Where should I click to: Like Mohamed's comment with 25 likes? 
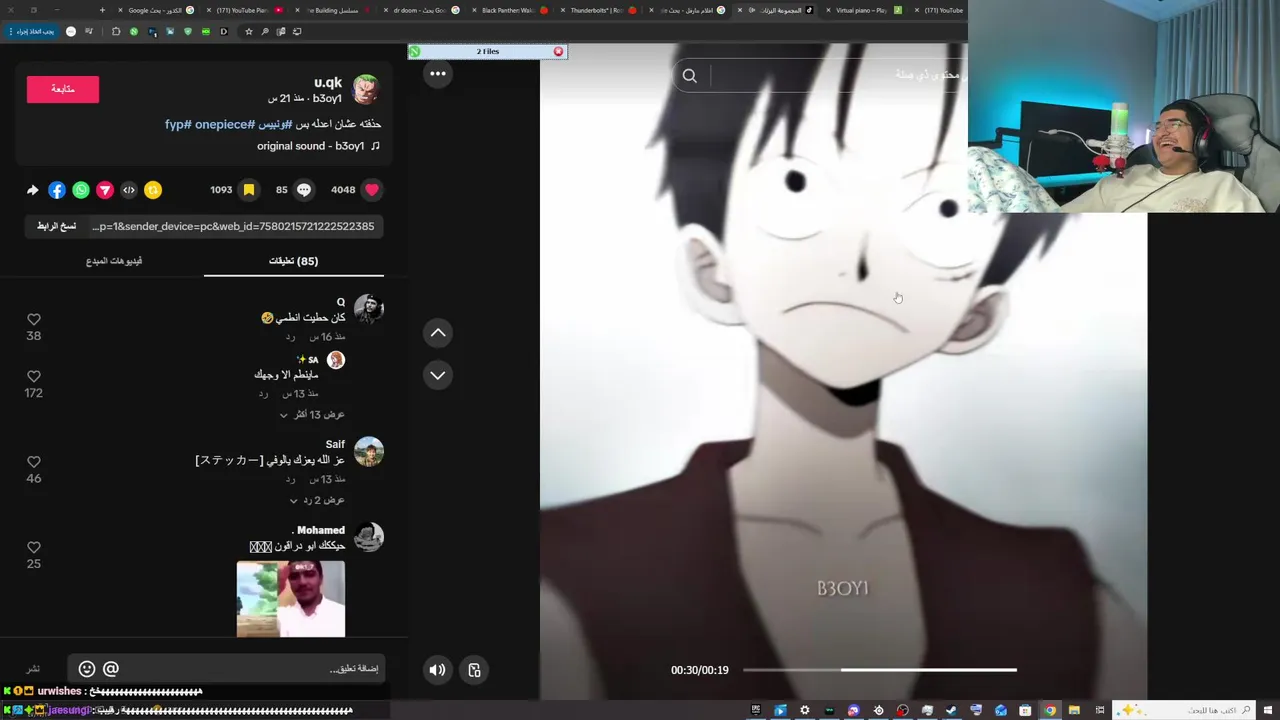coord(34,547)
